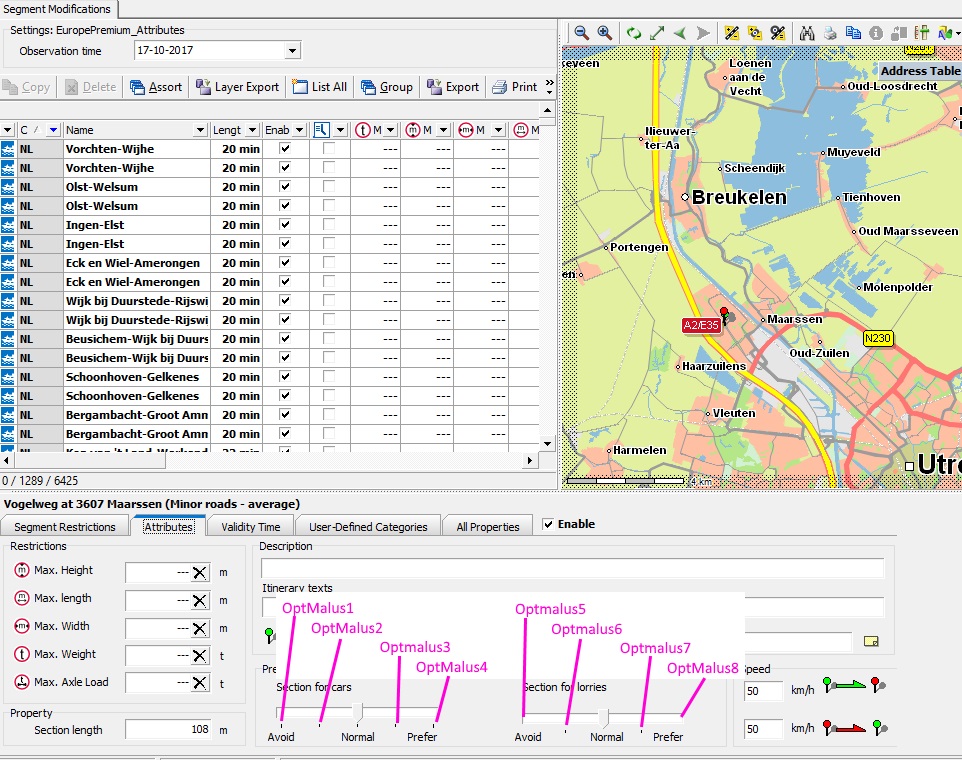Click the List All button
Screen dimensions: 962x760
pyautogui.click(x=320, y=87)
